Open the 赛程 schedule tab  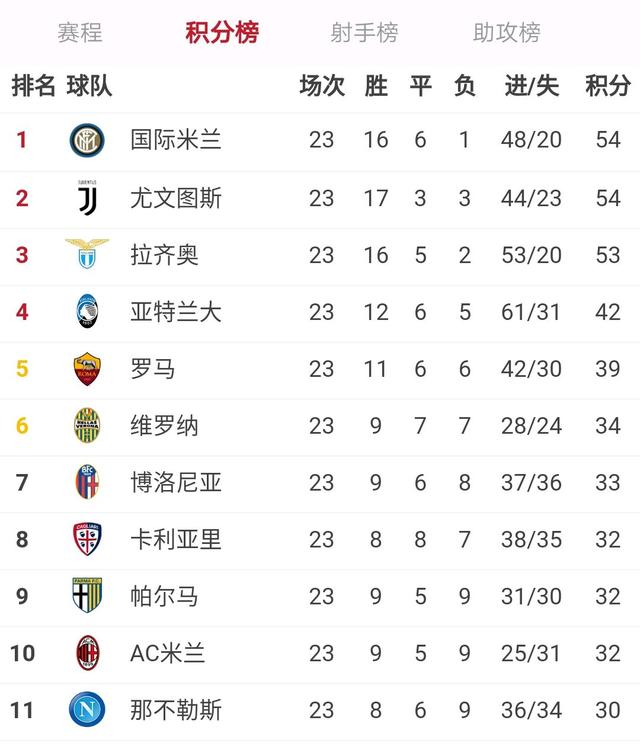tap(79, 33)
